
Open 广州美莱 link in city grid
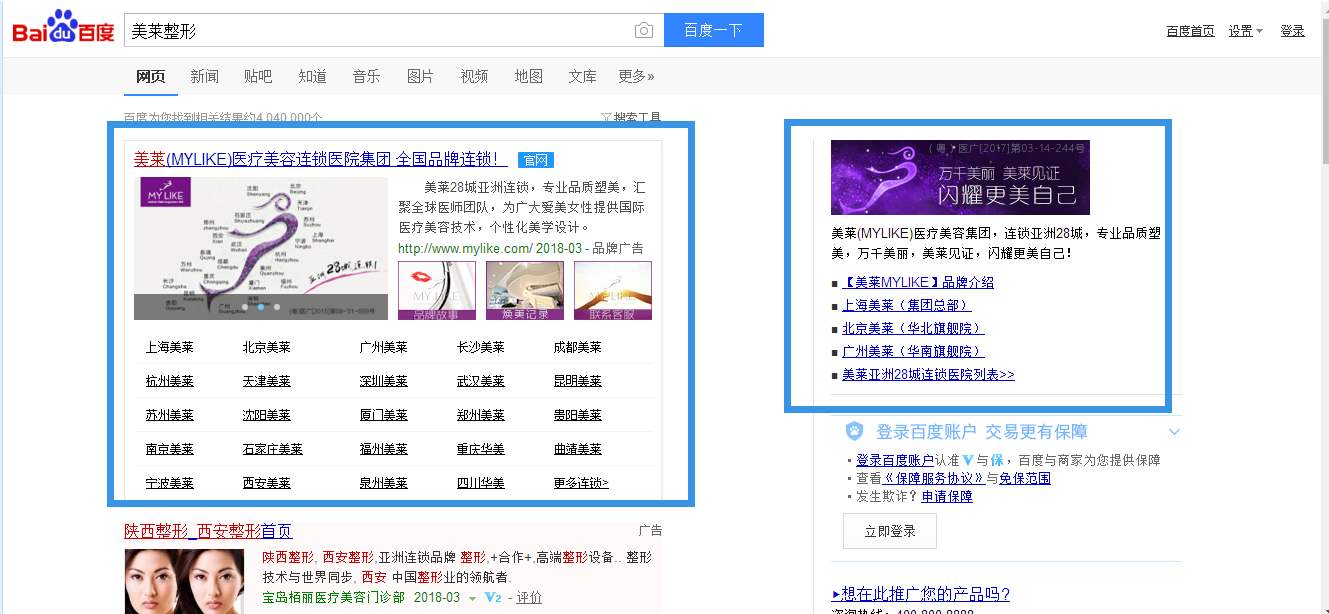(384, 347)
